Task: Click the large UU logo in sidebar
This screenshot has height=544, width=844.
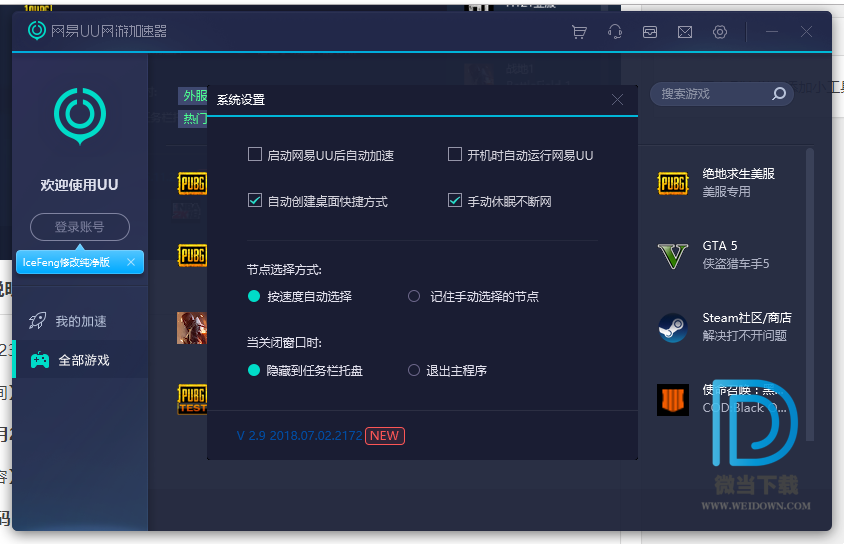Action: tap(80, 116)
